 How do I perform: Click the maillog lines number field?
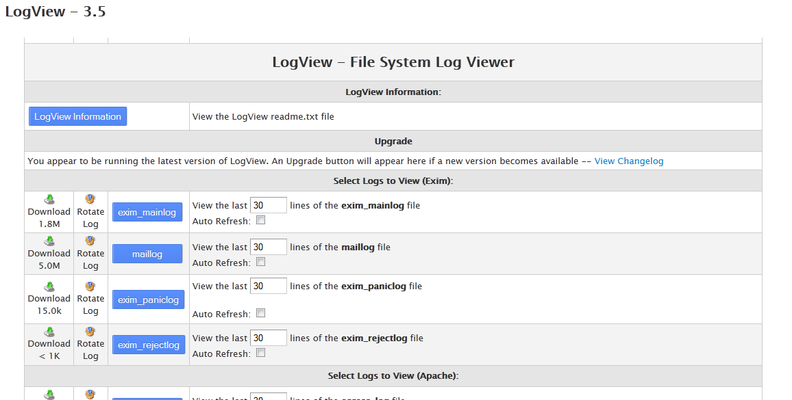[268, 247]
